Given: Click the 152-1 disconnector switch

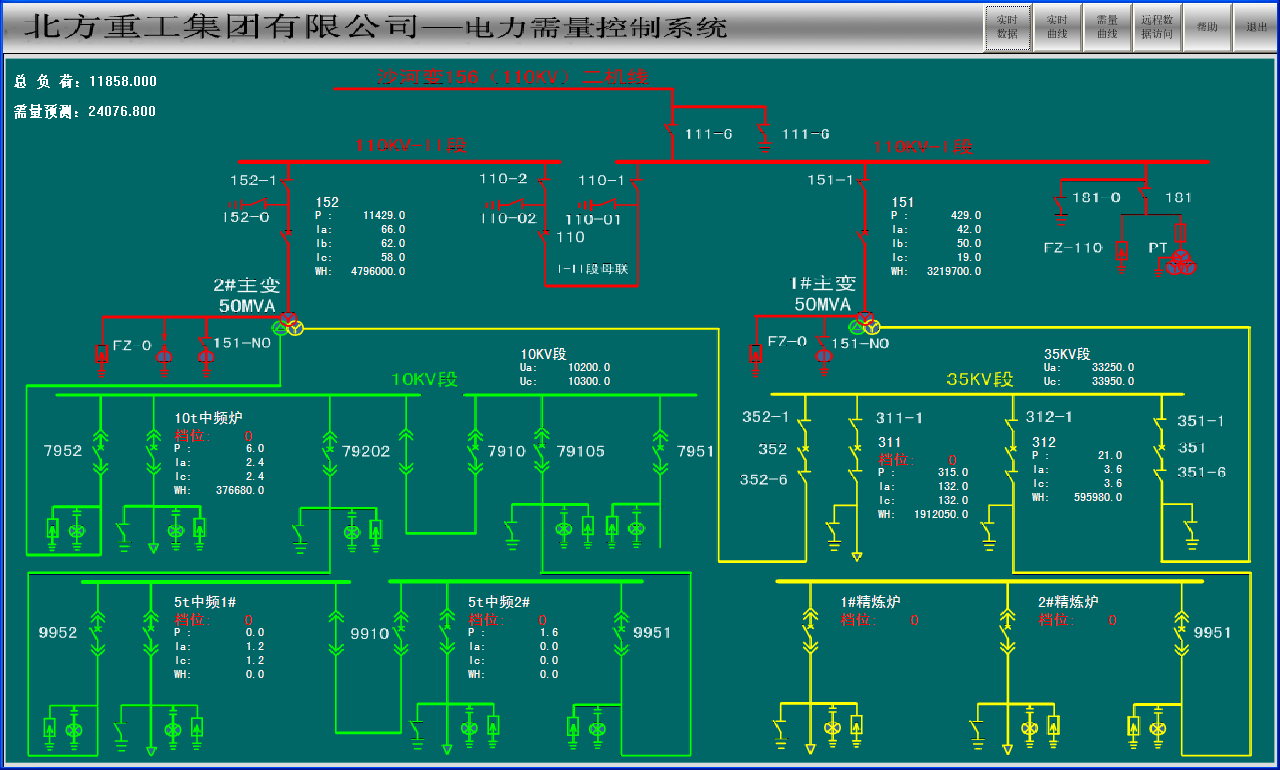Looking at the screenshot, I should (286, 183).
